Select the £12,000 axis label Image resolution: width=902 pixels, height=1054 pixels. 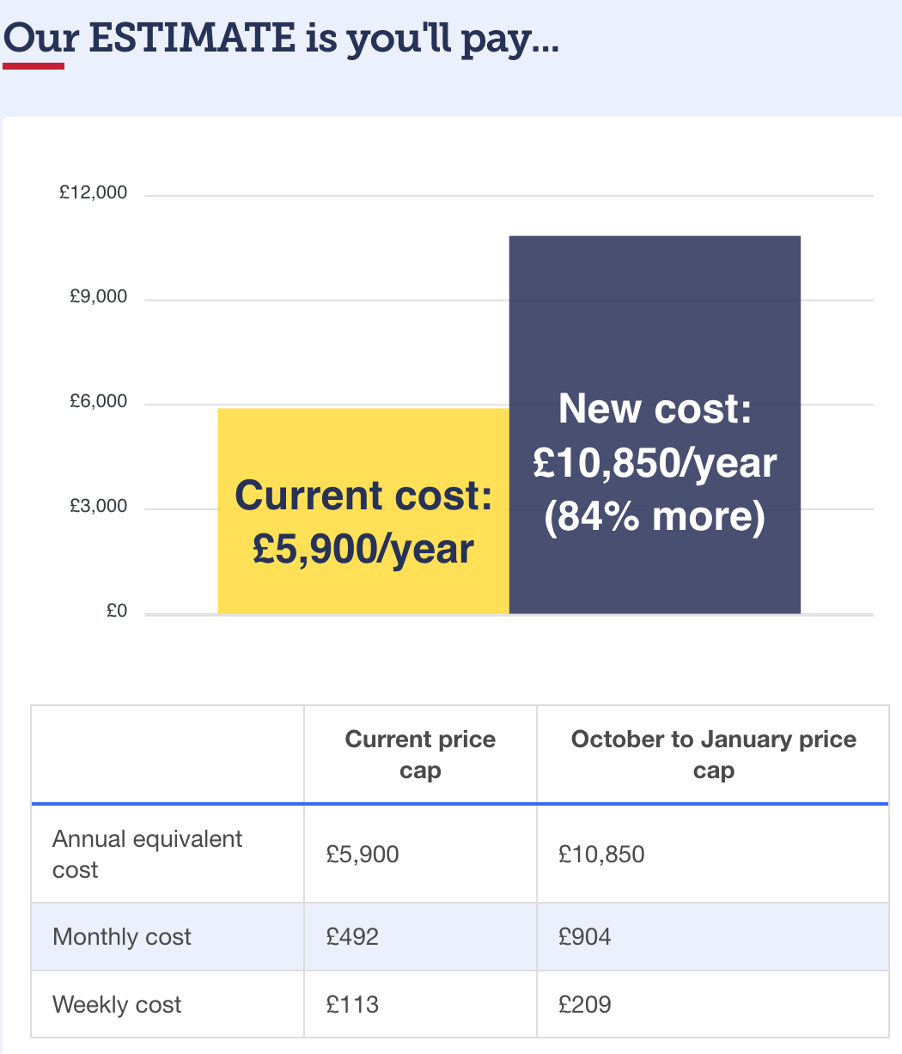pyautogui.click(x=93, y=192)
